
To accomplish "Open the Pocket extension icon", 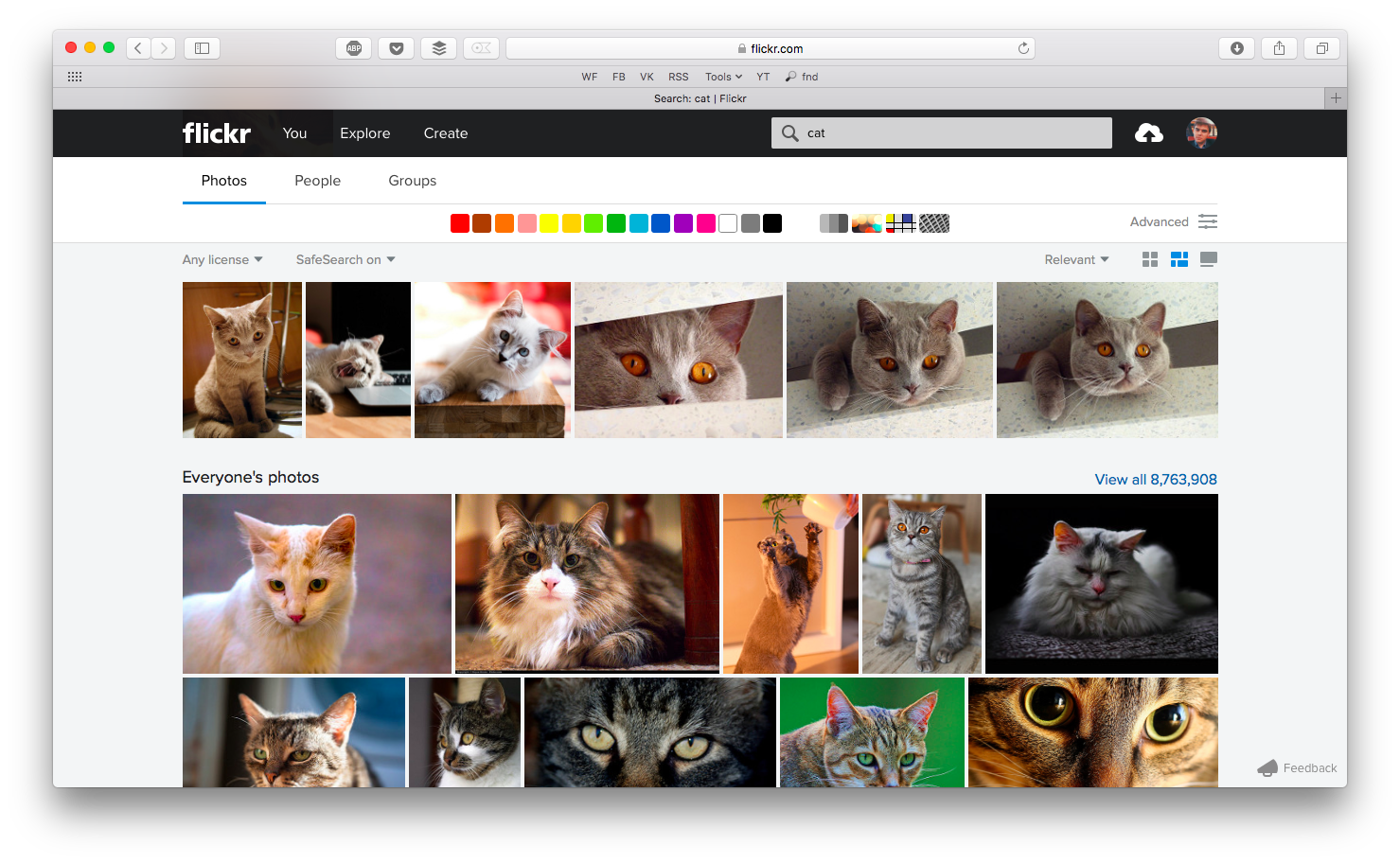I will pos(396,48).
